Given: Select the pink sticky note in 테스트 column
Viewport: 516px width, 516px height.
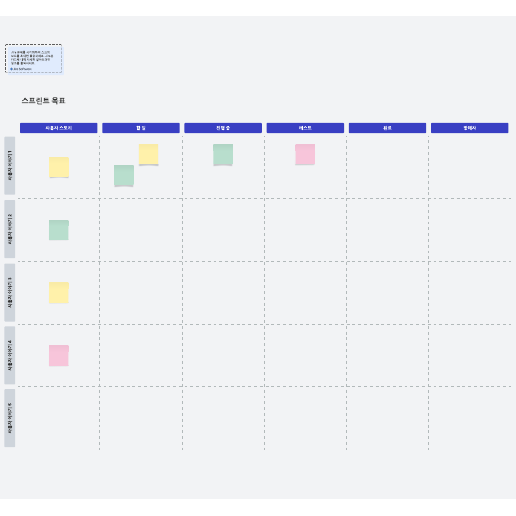Looking at the screenshot, I should click(305, 154).
